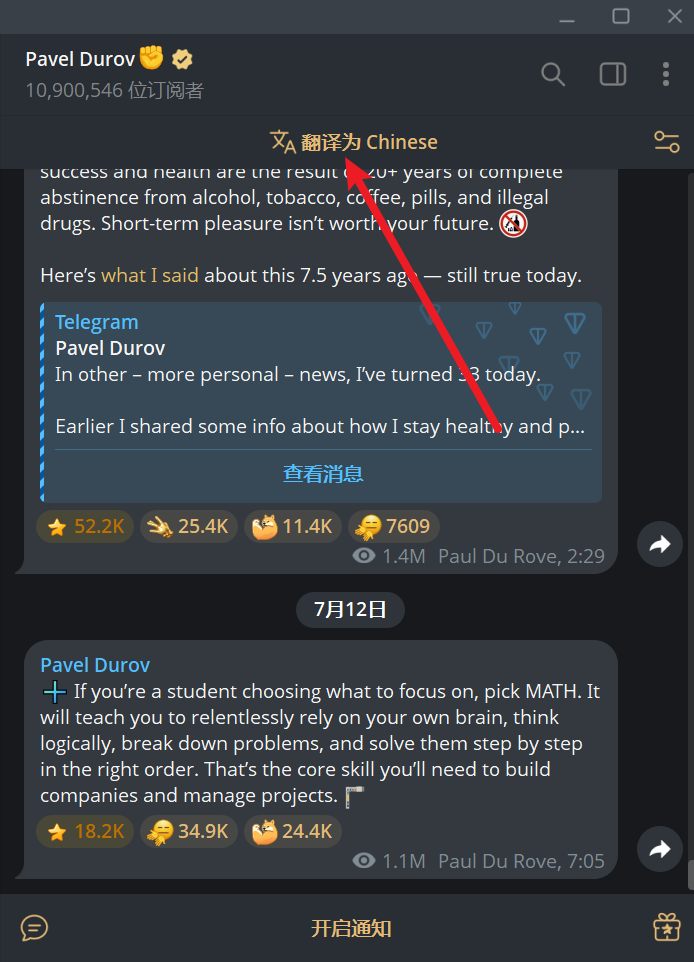The height and width of the screenshot is (962, 694).
Task: Tap the 7609 hugging emoji reaction
Action: click(x=393, y=526)
